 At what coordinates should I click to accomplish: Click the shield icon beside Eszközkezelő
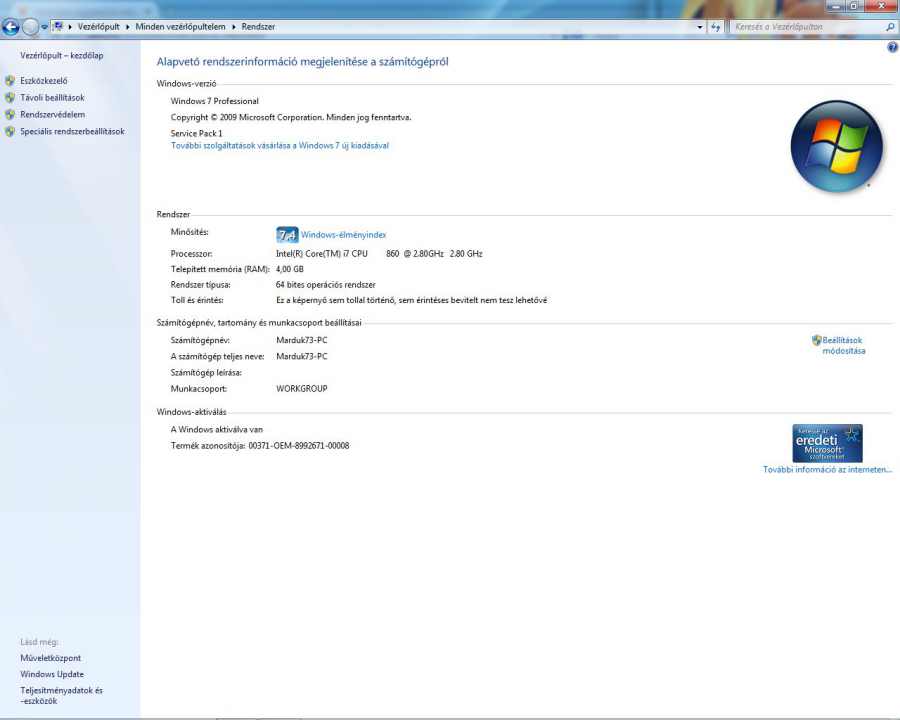tap(10, 81)
